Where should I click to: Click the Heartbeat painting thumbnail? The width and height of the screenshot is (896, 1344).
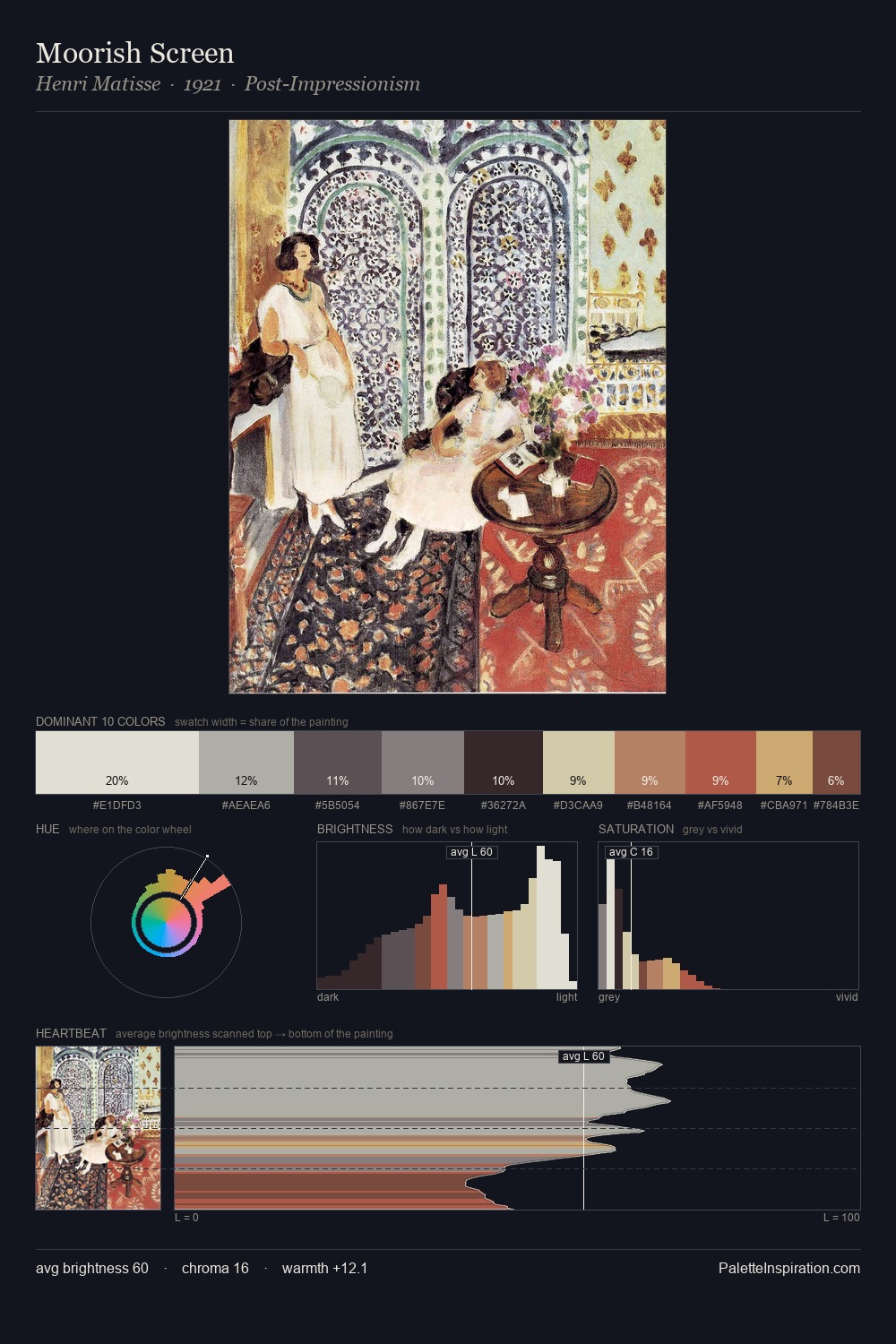point(99,1128)
